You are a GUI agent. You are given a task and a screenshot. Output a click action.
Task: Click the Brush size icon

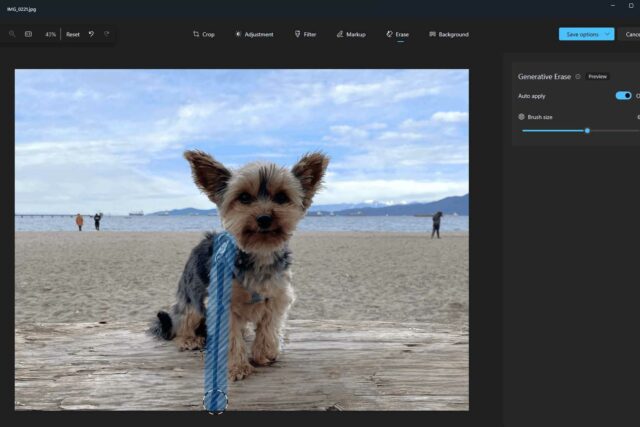(x=521, y=117)
